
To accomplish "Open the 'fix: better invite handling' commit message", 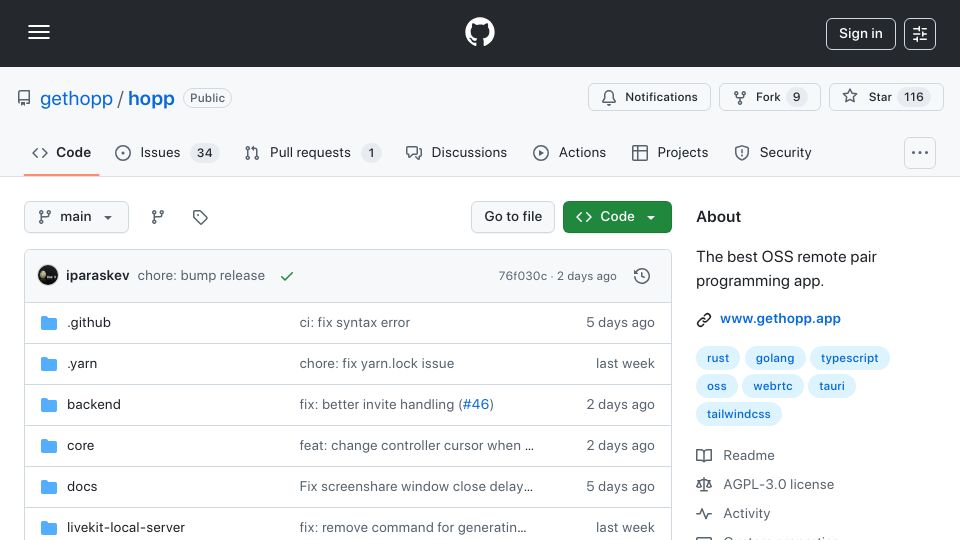I will point(377,405).
